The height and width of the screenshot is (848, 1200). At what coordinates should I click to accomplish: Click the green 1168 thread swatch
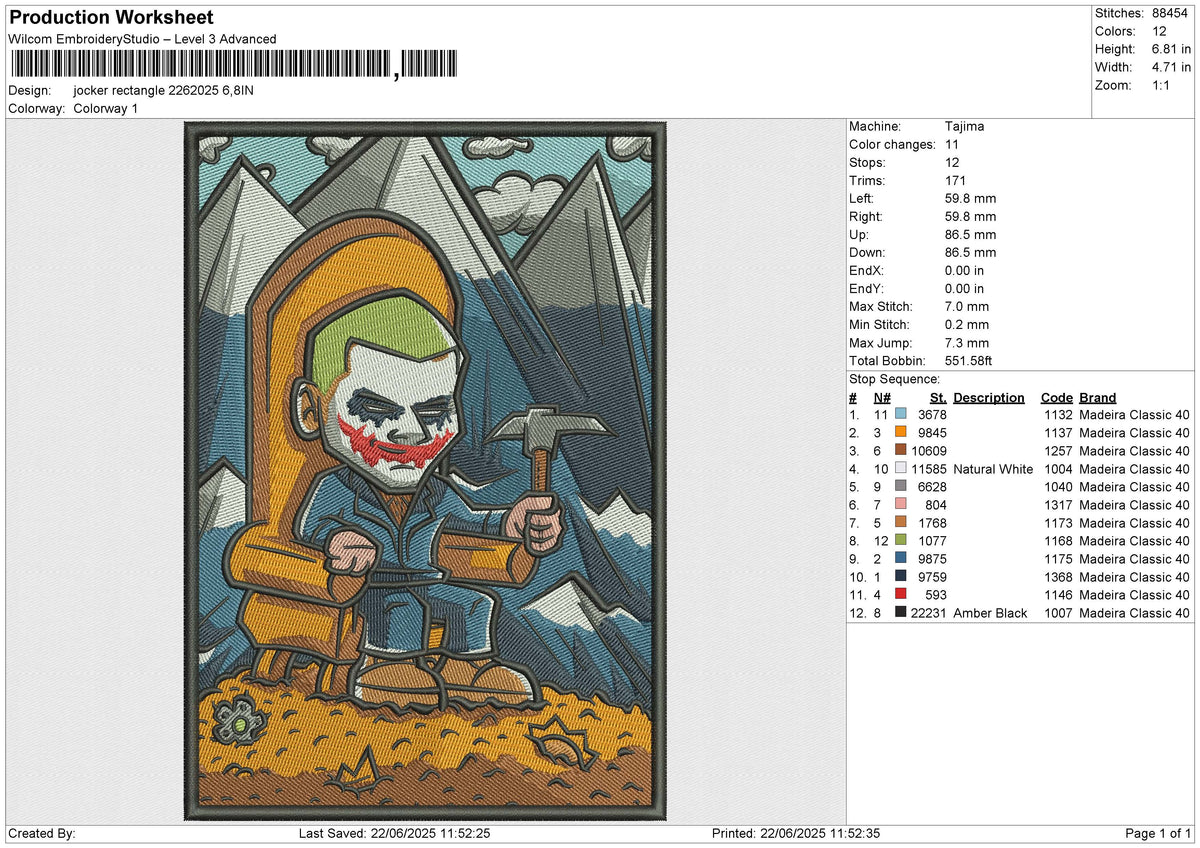click(x=901, y=541)
